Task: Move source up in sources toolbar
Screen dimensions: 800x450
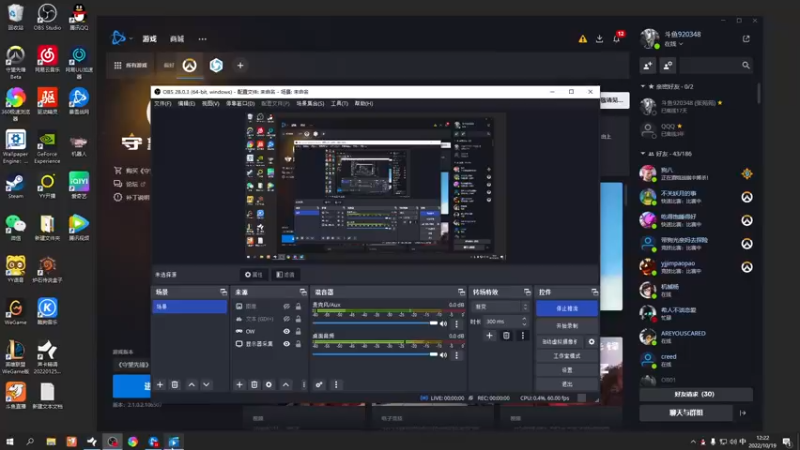Action: 286,385
